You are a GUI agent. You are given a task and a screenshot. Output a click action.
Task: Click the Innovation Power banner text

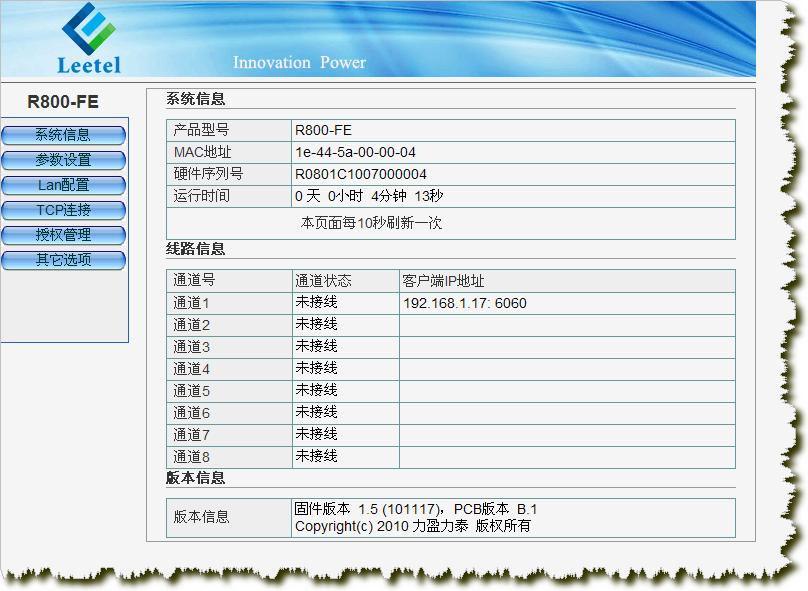click(x=299, y=63)
